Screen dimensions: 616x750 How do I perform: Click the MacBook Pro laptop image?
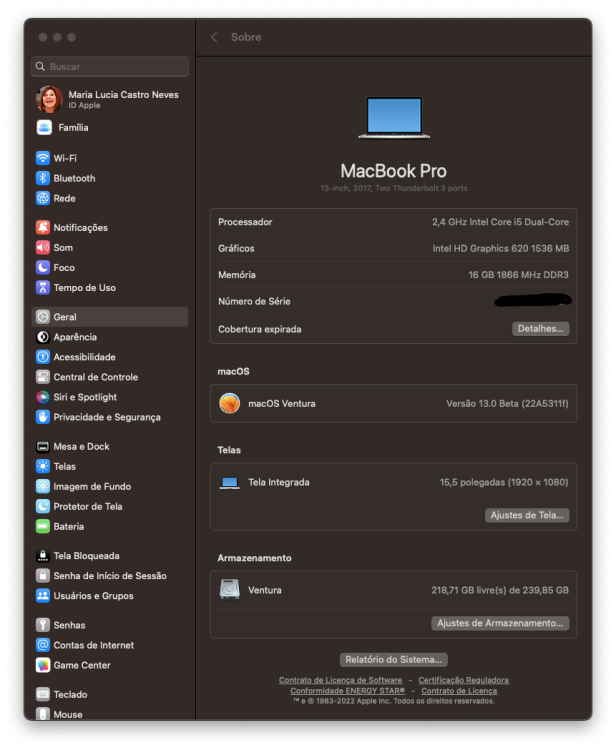pos(394,118)
